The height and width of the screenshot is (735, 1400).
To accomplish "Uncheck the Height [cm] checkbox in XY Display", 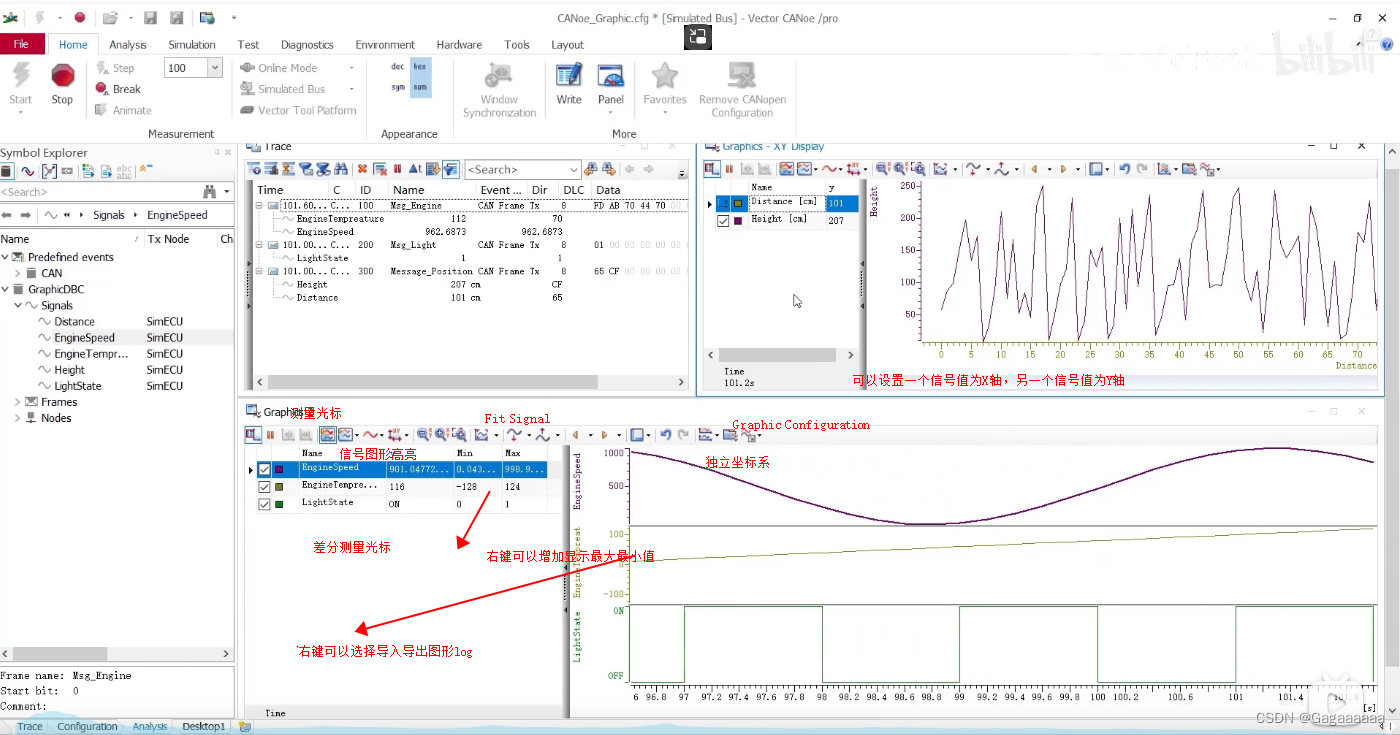I will pyautogui.click(x=723, y=221).
